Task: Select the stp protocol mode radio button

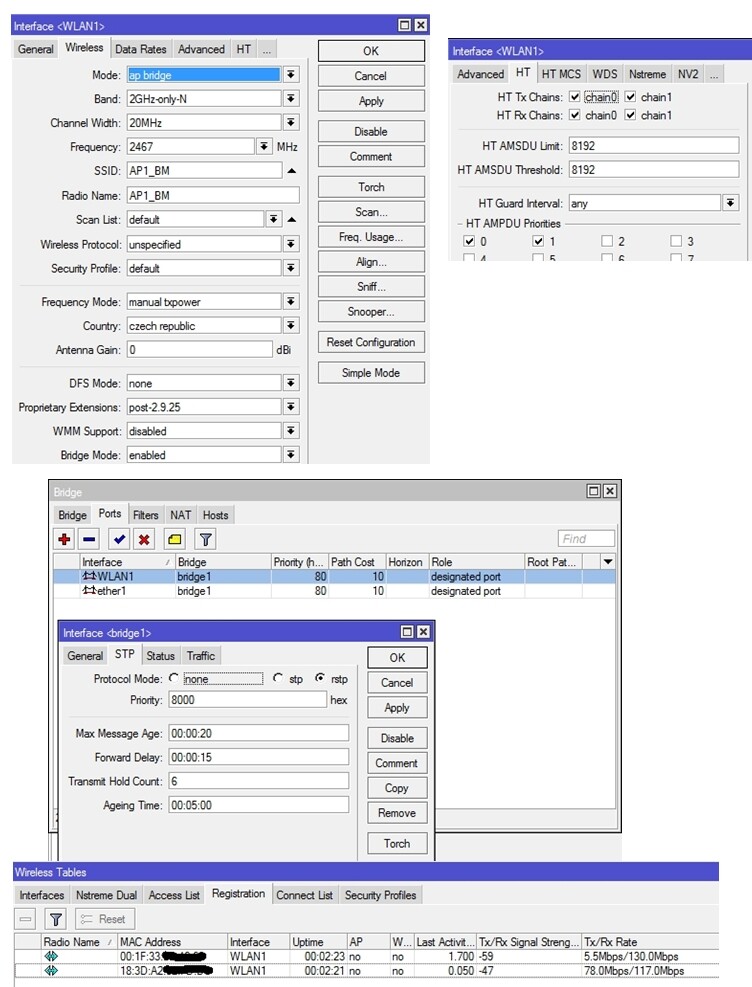Action: 278,678
